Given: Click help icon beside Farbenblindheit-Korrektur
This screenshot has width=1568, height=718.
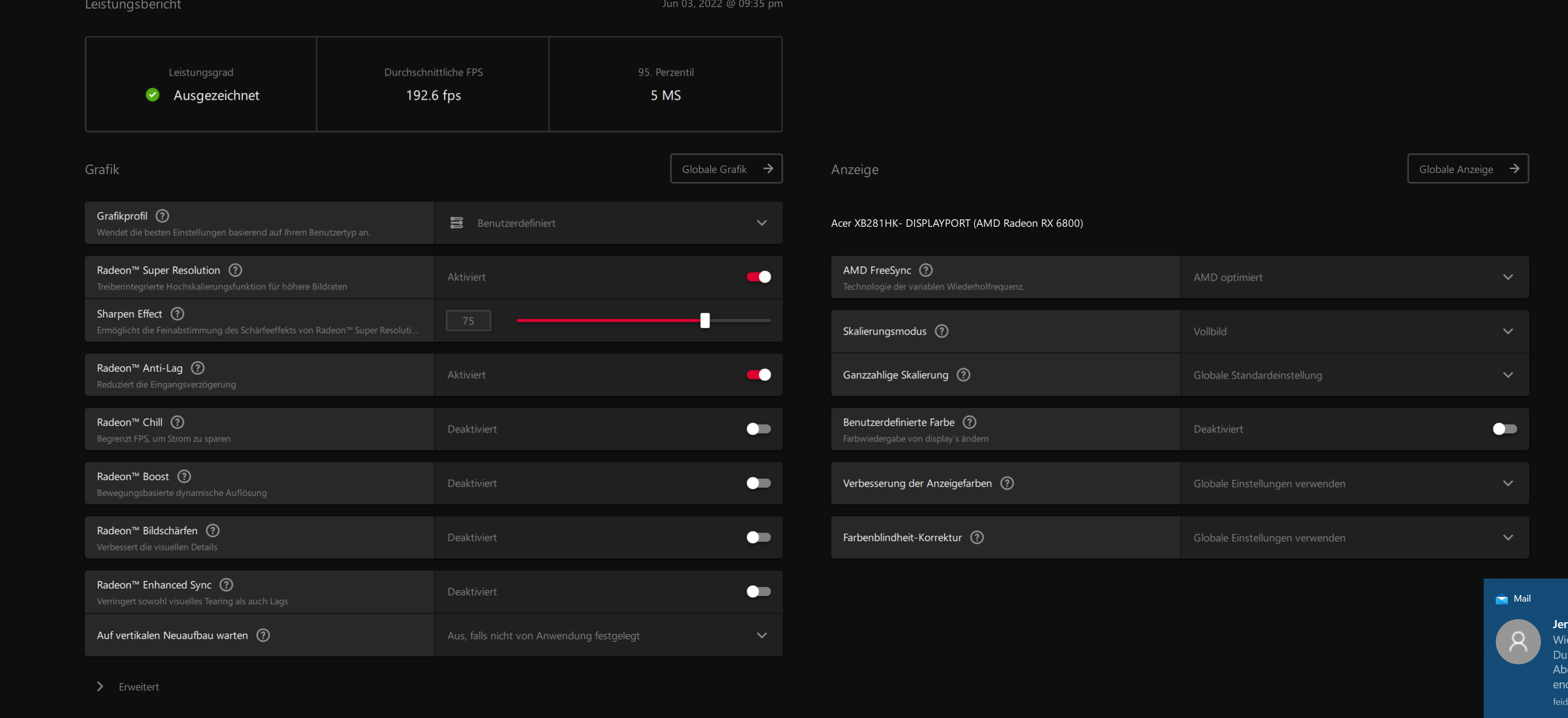Looking at the screenshot, I should [977, 537].
